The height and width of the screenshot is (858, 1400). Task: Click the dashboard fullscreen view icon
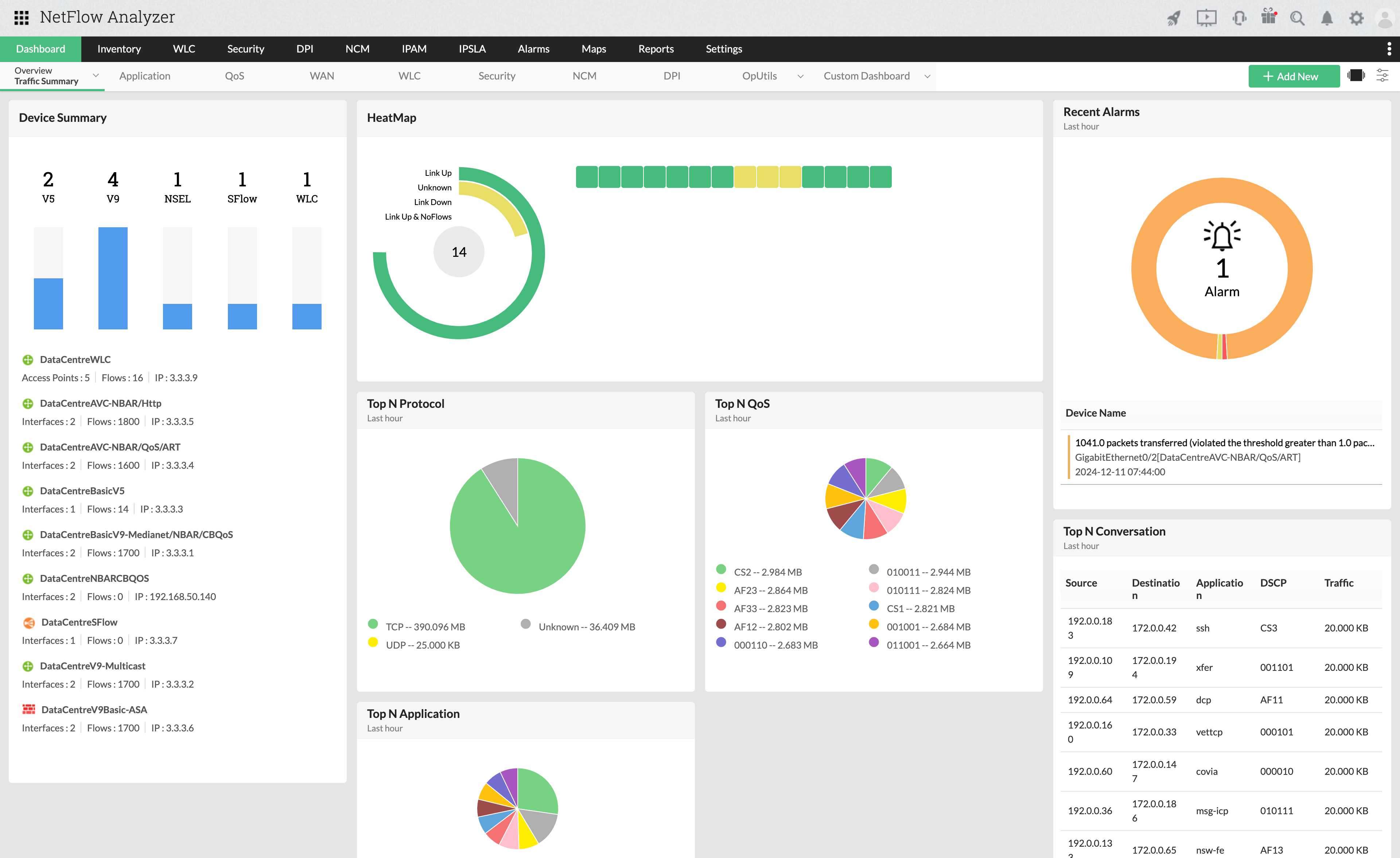tap(1356, 76)
